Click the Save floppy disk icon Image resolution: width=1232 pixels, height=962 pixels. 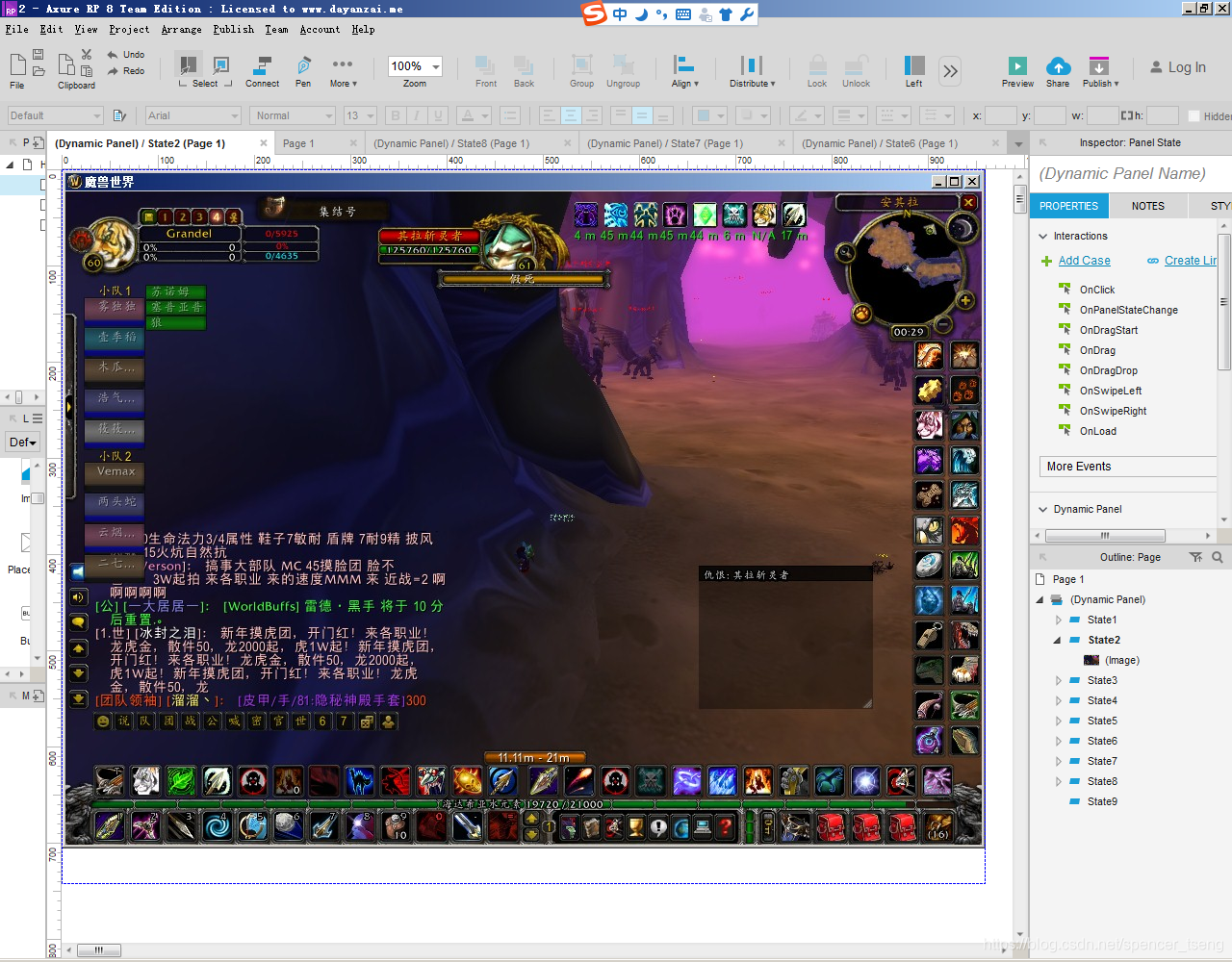coord(38,55)
